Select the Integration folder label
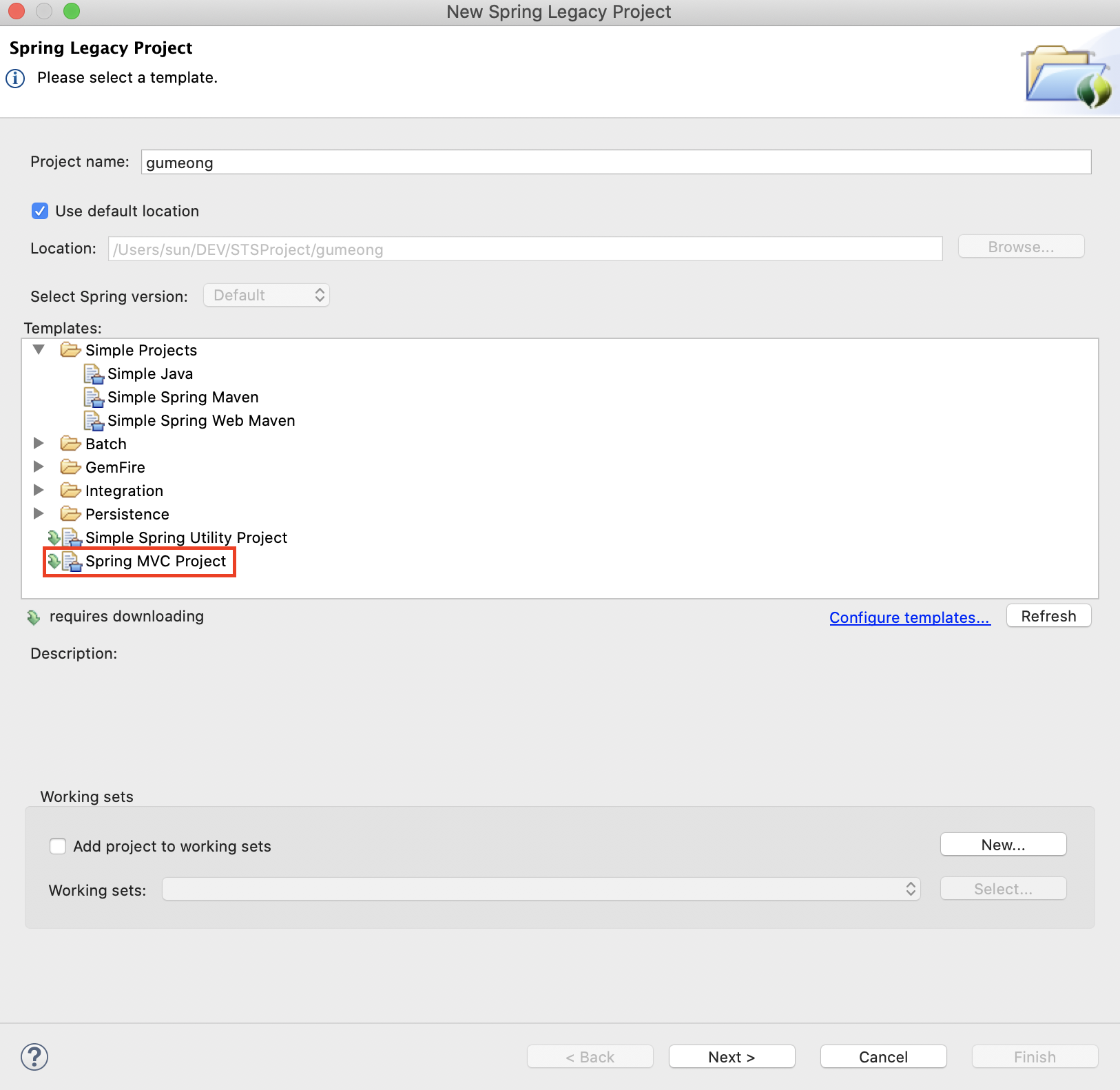Viewport: 1120px width, 1090px height. pos(124,491)
